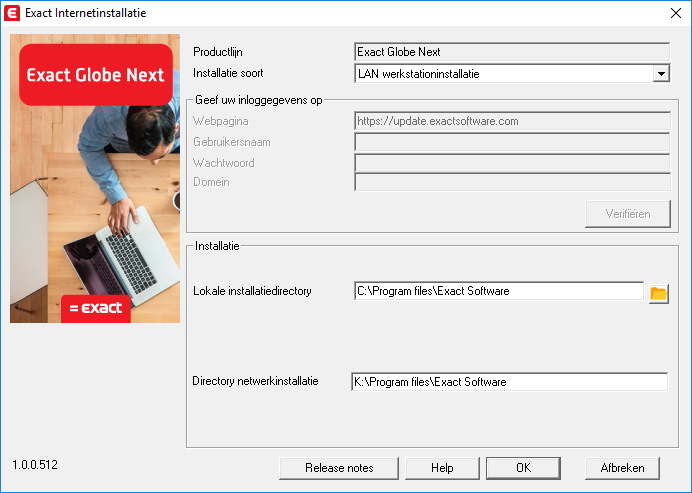Click the Verifiëren button
Screen dimensions: 692x493
pyautogui.click(x=628, y=214)
